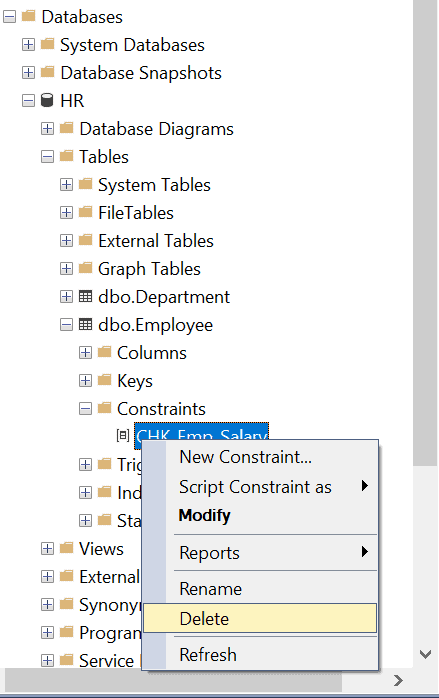The width and height of the screenshot is (439, 698).
Task: Expand the Columns folder node
Action: pos(85,353)
